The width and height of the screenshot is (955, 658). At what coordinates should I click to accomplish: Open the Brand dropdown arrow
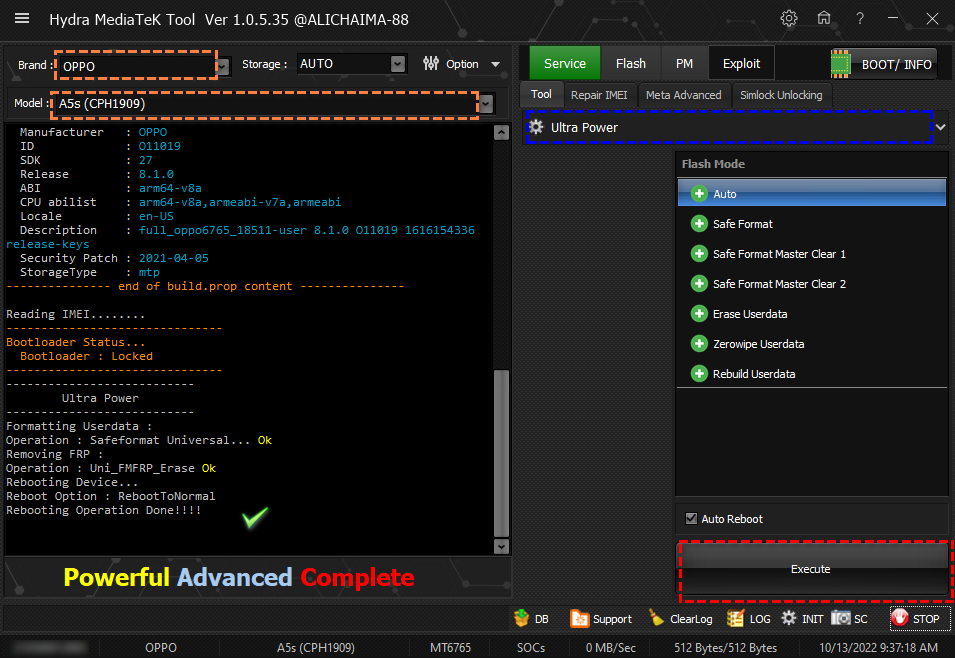(x=224, y=66)
